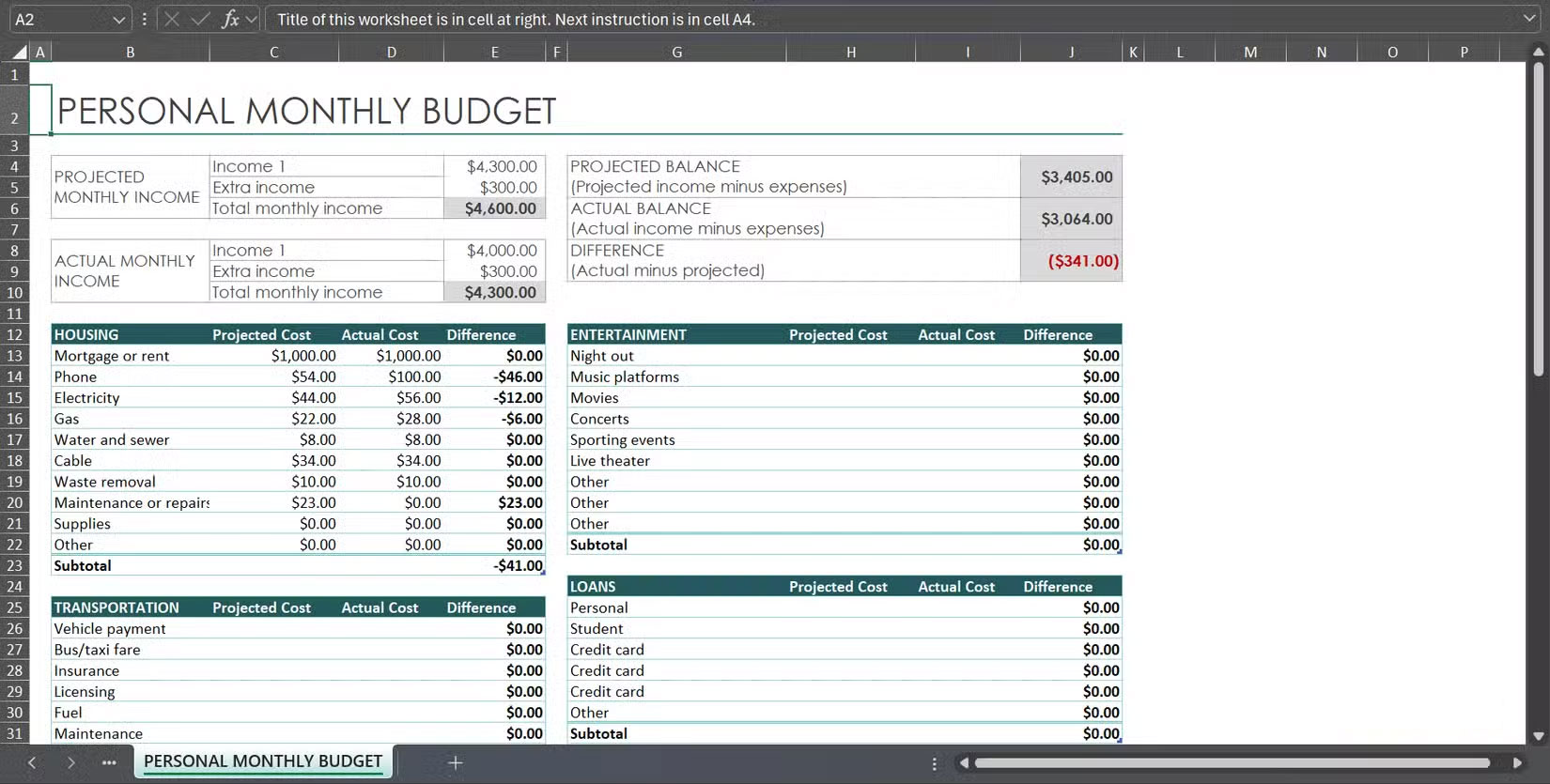The height and width of the screenshot is (784, 1550).
Task: Click the Cancel entry X icon
Action: coord(172,20)
